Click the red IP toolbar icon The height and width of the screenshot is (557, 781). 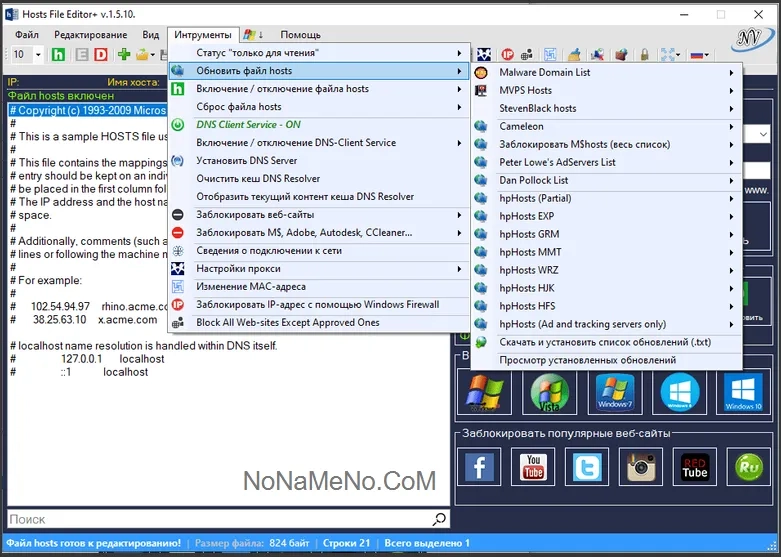tap(508, 54)
